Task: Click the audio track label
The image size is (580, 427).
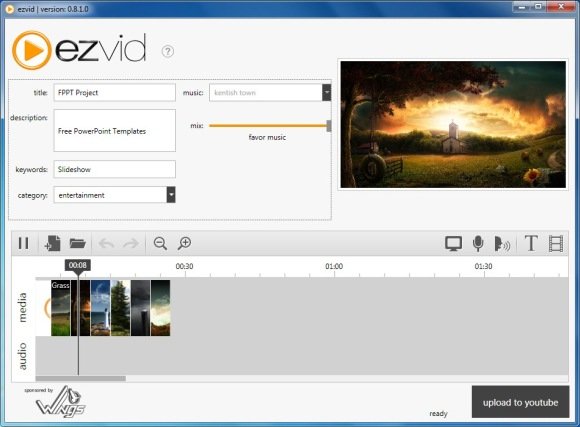Action: [x=23, y=356]
